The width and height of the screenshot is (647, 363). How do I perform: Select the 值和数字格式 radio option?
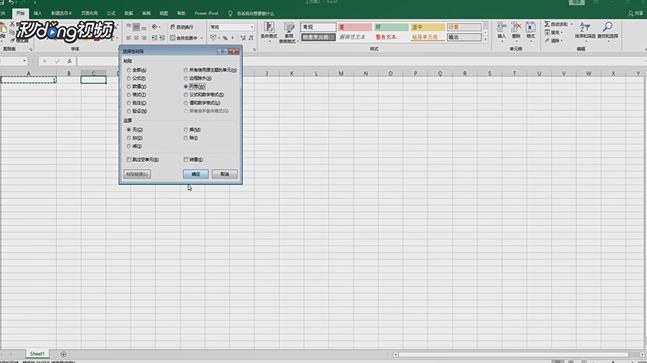click(202, 103)
